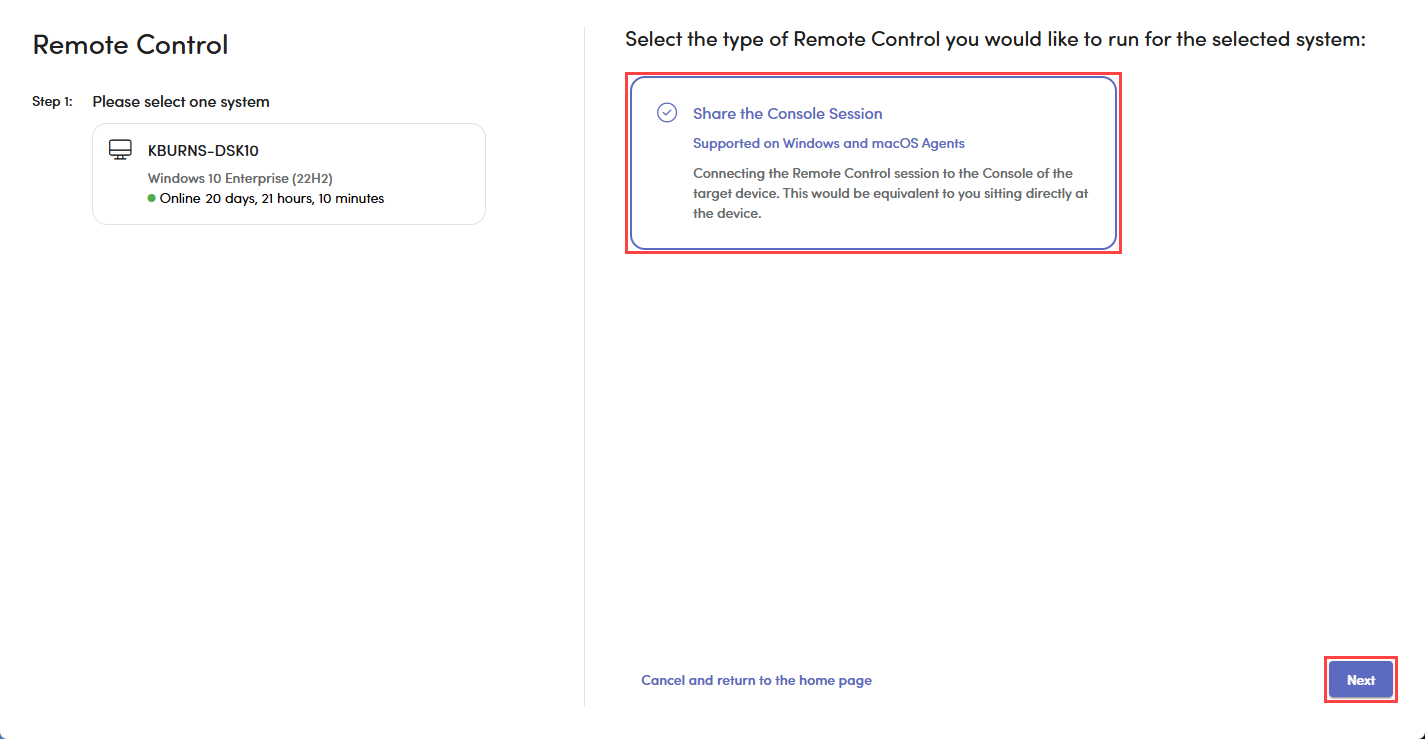
Task: Click the KBURNS-DSK10 device name
Action: (x=203, y=151)
